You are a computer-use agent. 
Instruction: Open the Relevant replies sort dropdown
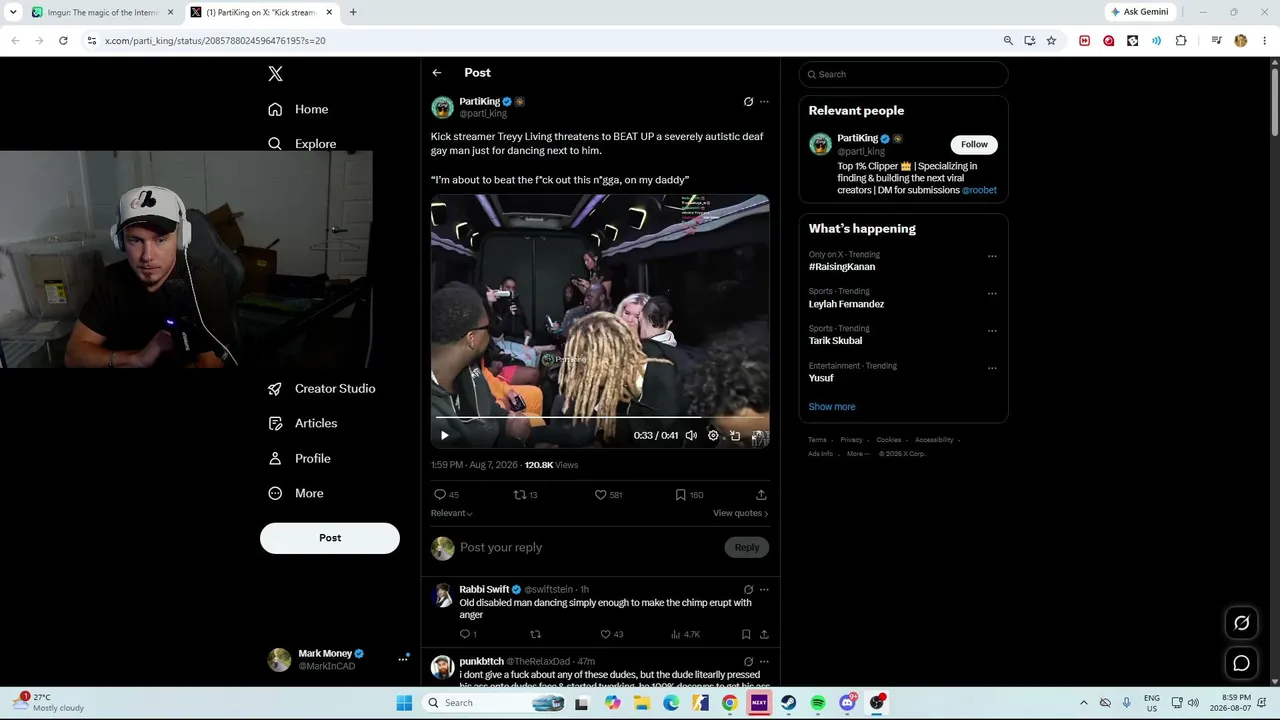(452, 513)
